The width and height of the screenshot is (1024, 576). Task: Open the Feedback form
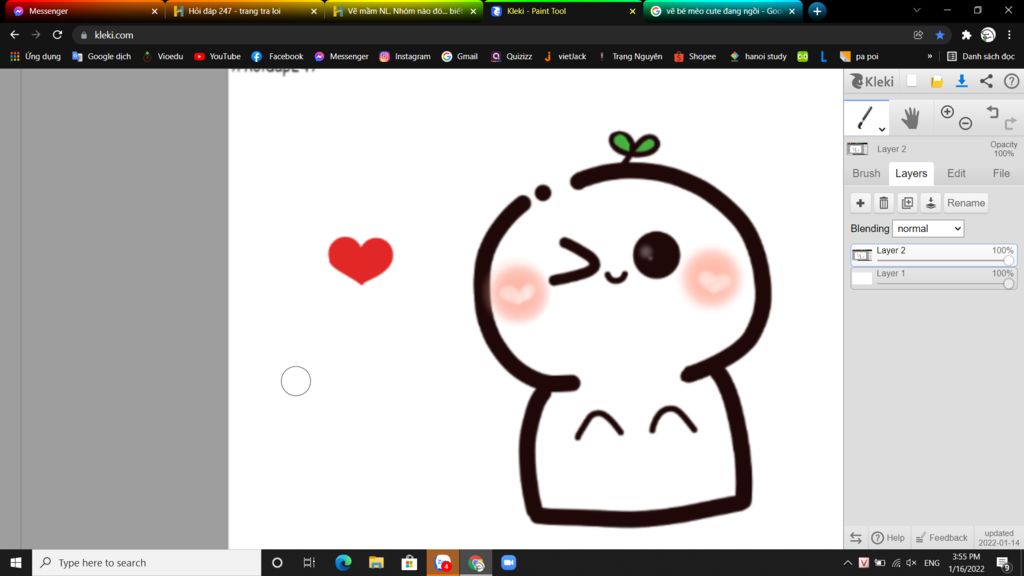(x=941, y=537)
